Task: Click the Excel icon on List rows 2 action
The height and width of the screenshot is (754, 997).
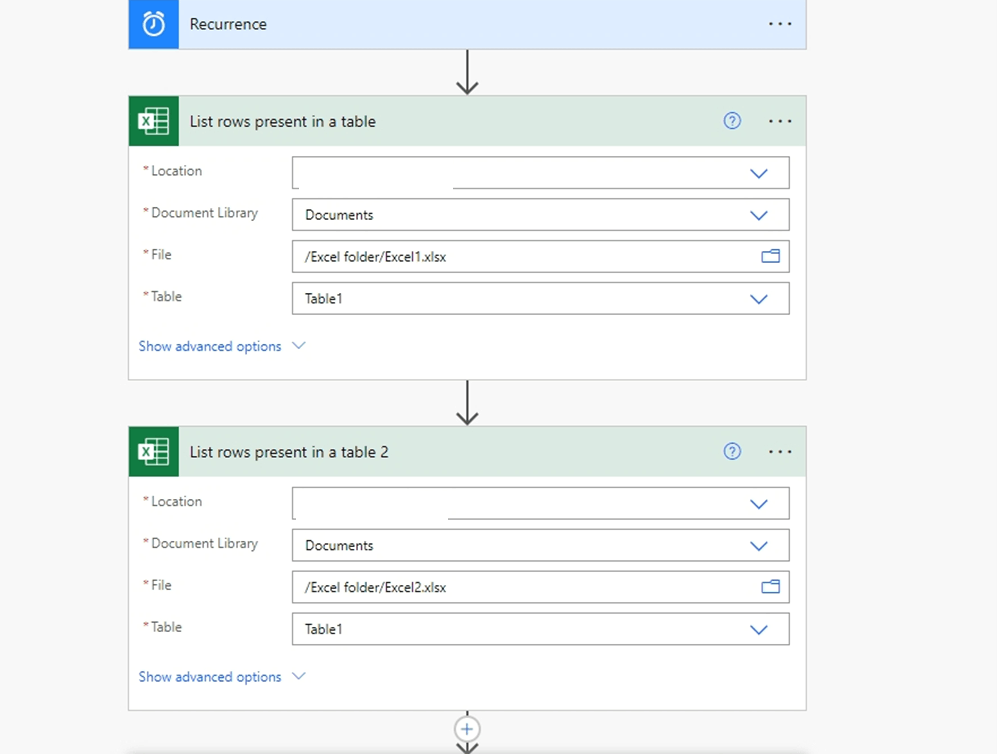Action: [x=153, y=451]
